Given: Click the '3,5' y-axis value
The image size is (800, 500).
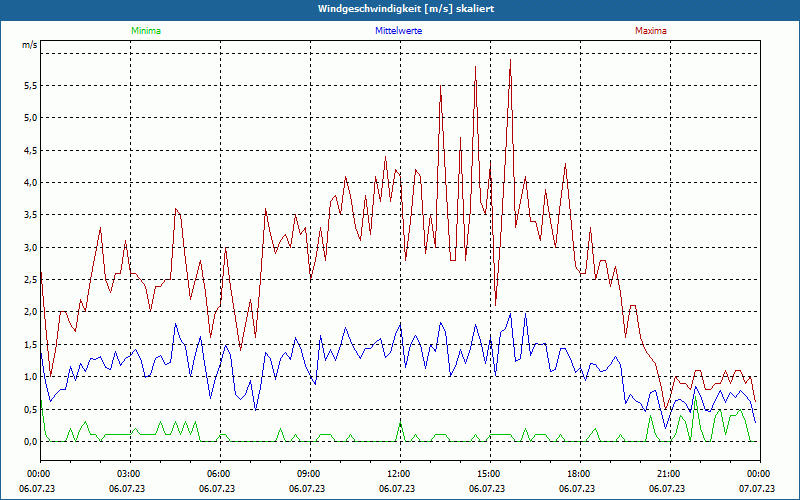Looking at the screenshot, I should pos(31,215).
